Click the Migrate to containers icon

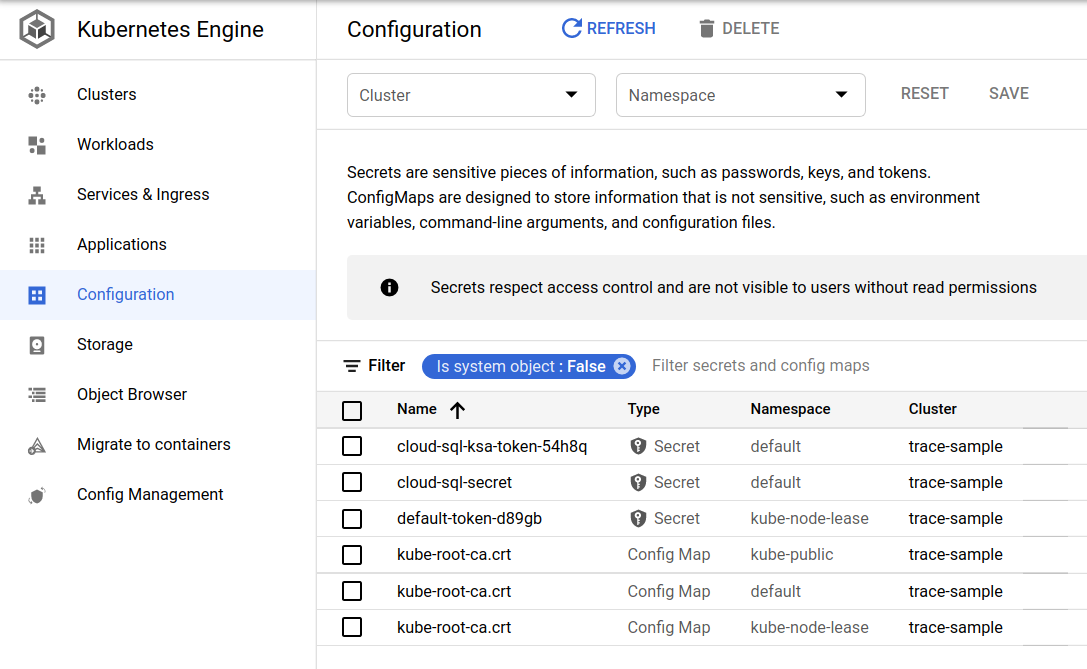click(37, 445)
